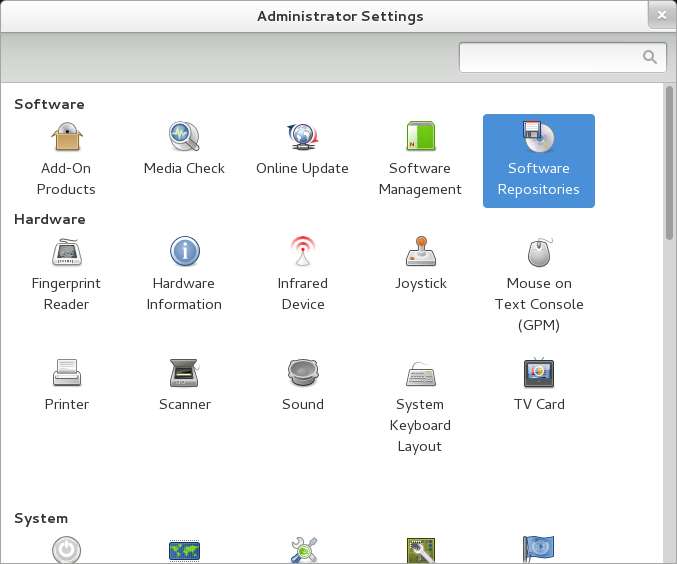Click the world map icon under System

click(x=184, y=551)
